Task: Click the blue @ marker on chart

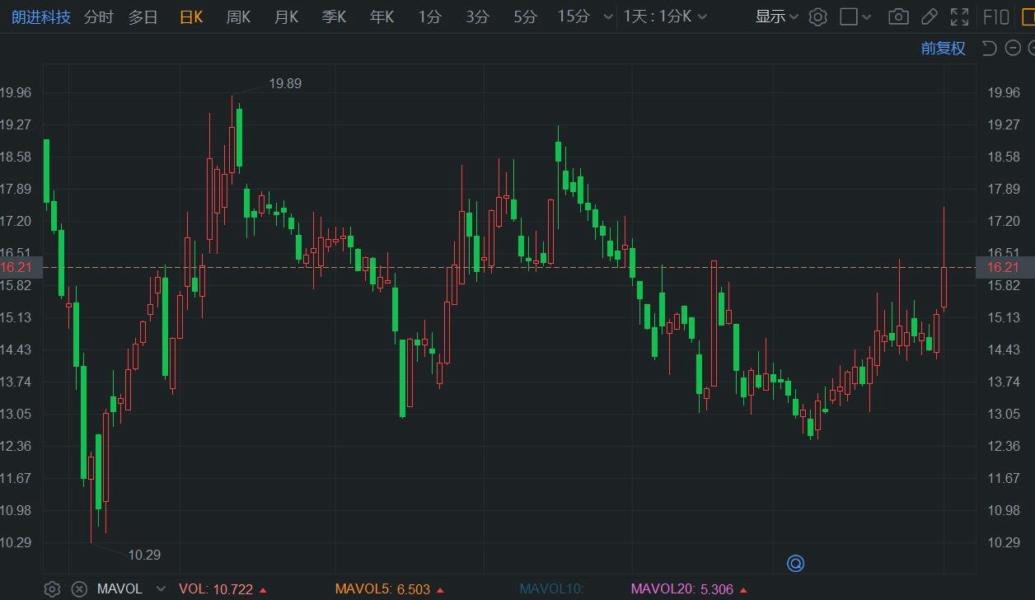Action: click(x=795, y=563)
